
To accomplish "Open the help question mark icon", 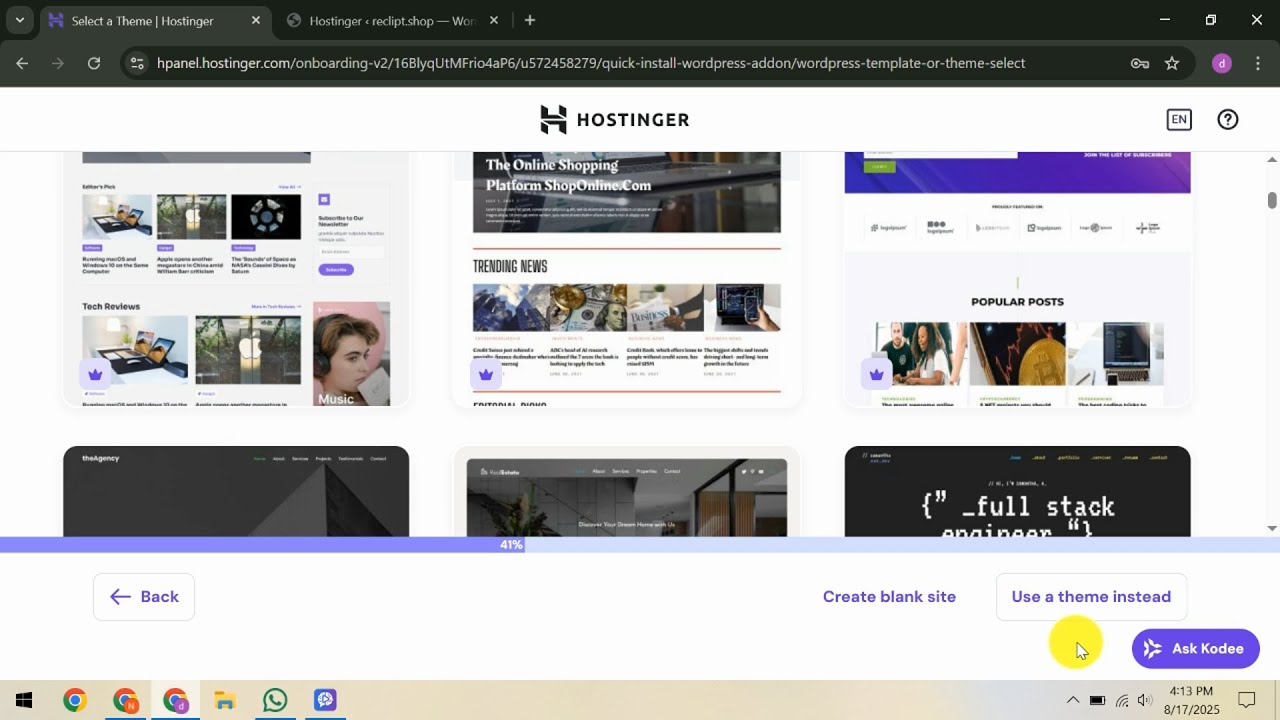I will [1228, 120].
